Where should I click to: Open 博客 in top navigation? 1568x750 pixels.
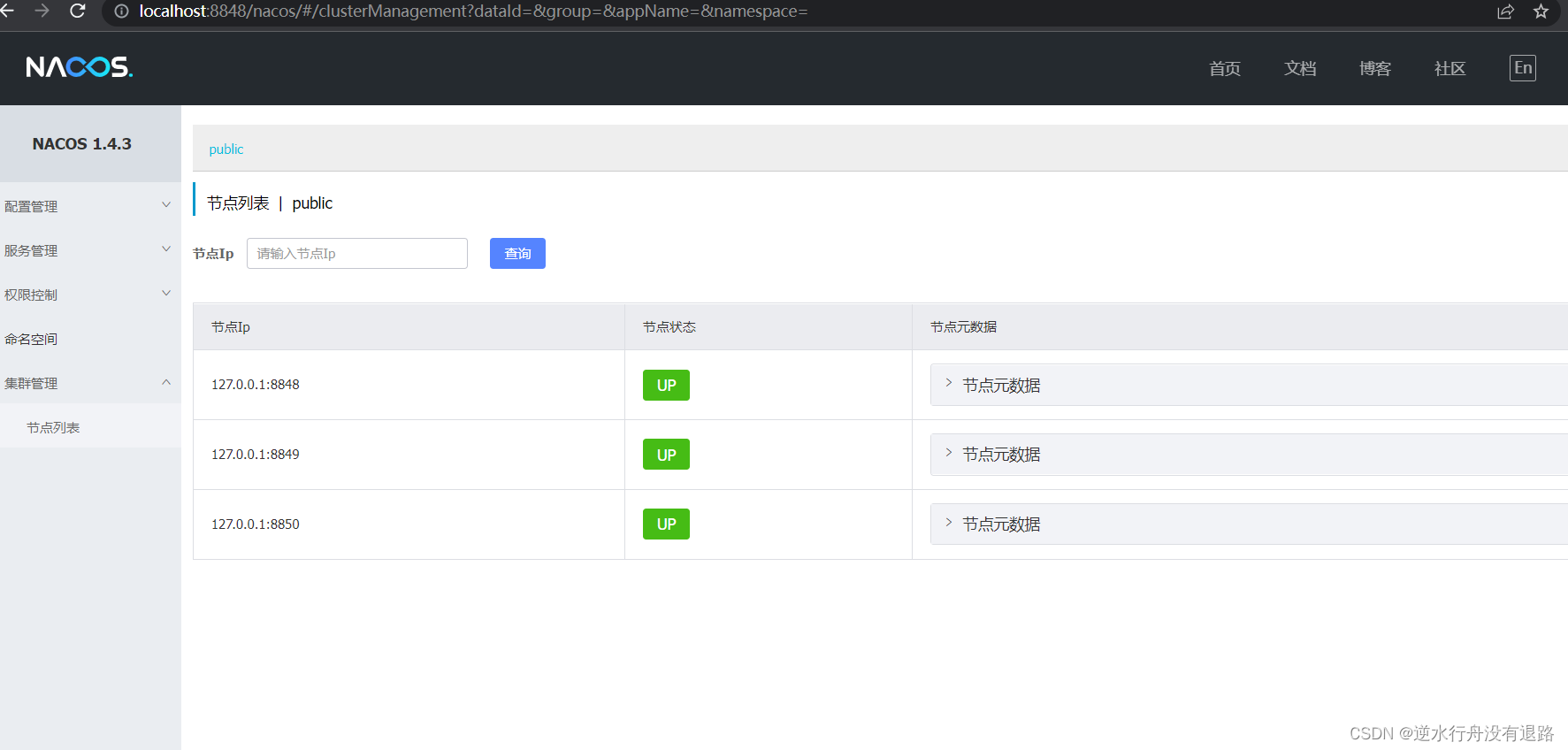coord(1375,68)
